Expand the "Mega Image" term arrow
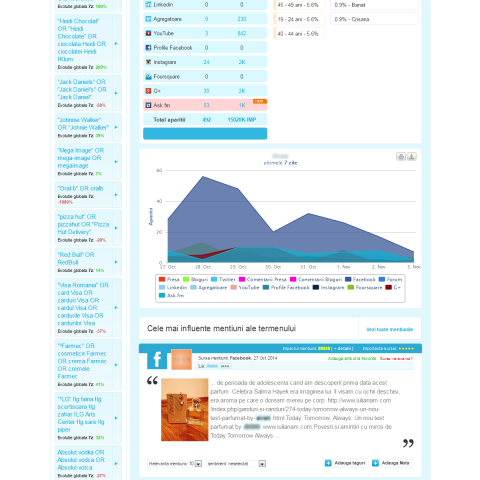 coord(116,162)
